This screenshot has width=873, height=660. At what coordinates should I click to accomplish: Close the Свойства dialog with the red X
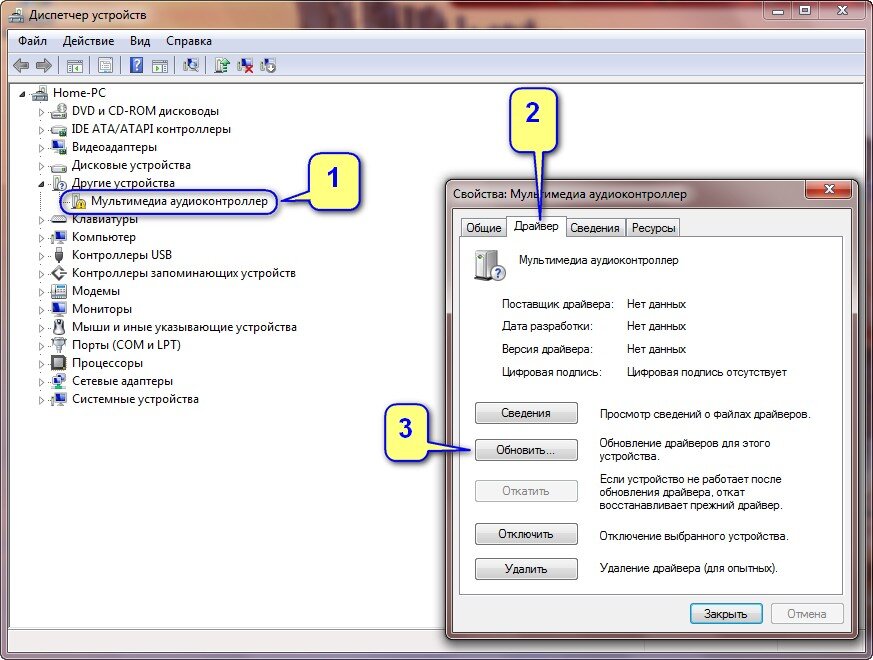point(828,189)
